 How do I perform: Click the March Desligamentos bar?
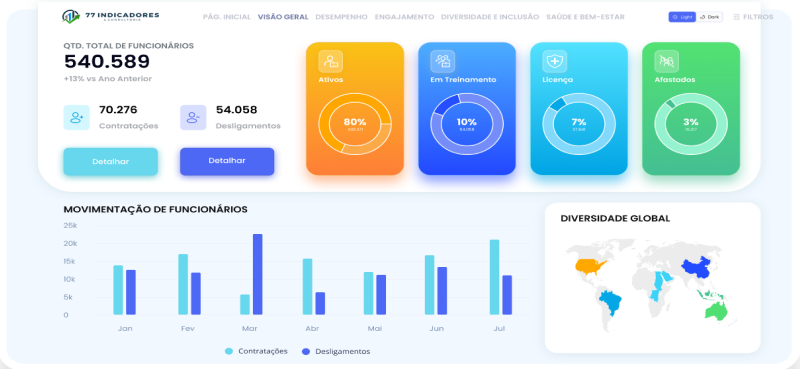point(258,275)
